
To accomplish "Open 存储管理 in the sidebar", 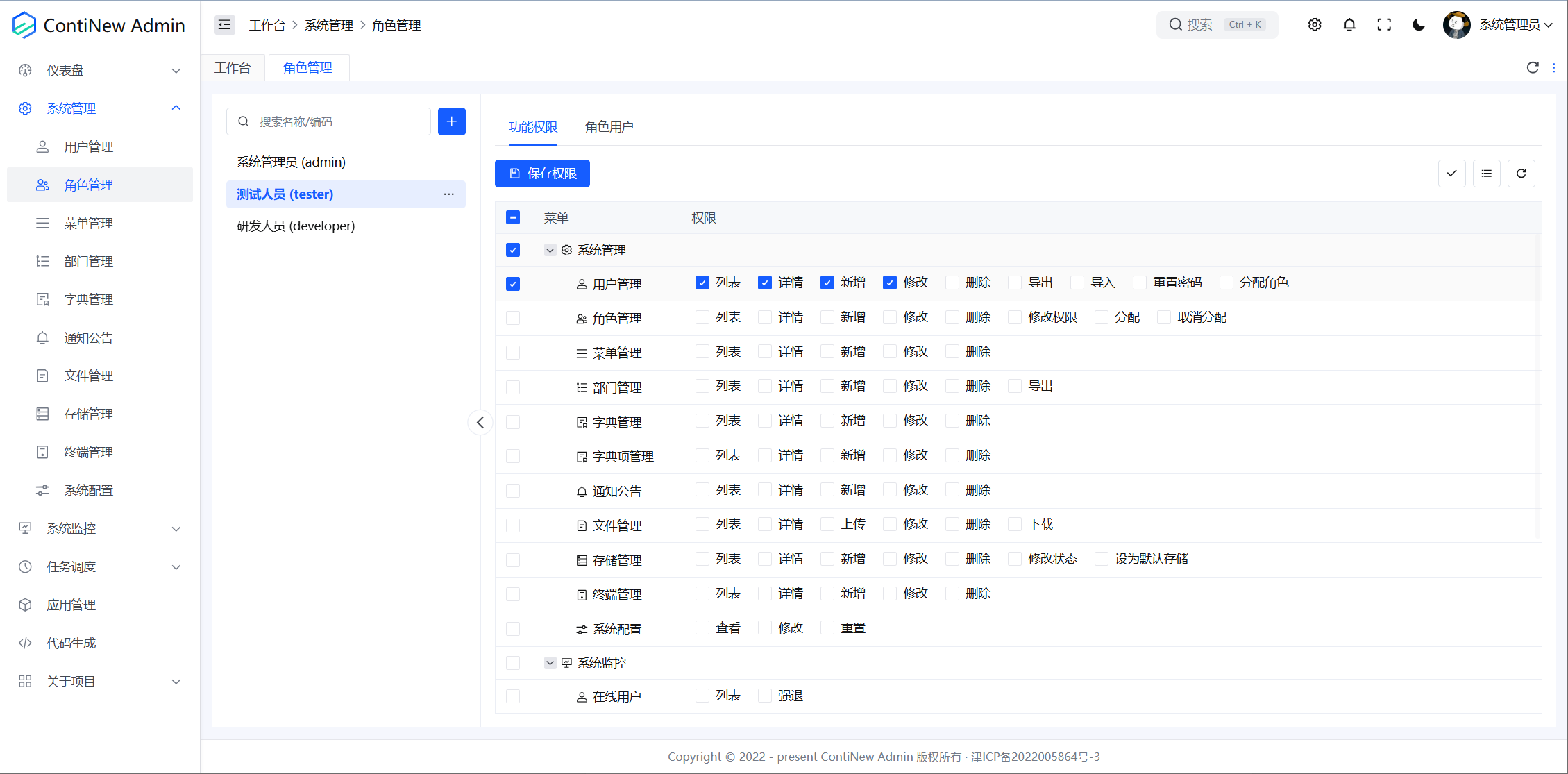I will point(100,414).
